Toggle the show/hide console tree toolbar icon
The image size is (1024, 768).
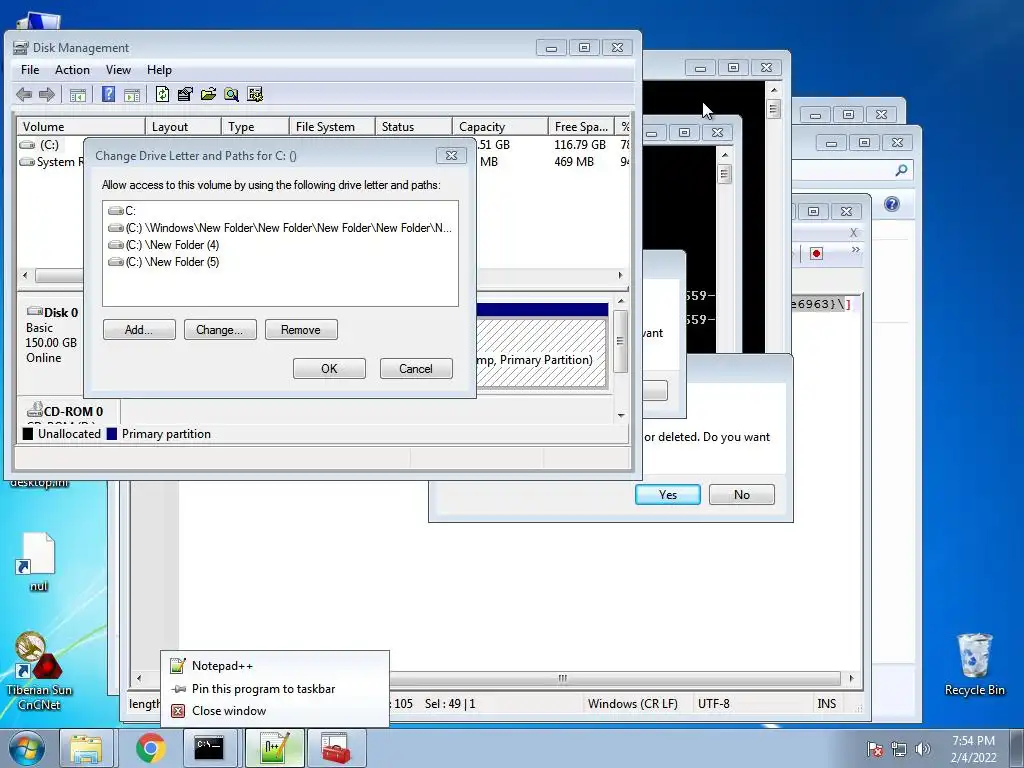coord(77,95)
